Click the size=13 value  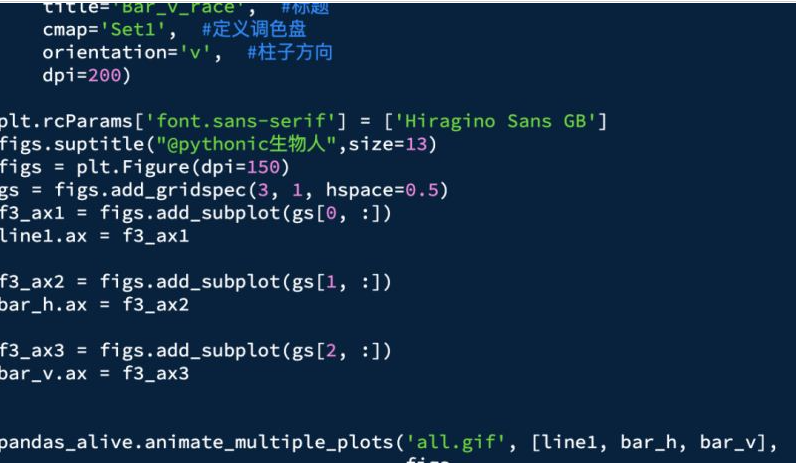pos(387,144)
